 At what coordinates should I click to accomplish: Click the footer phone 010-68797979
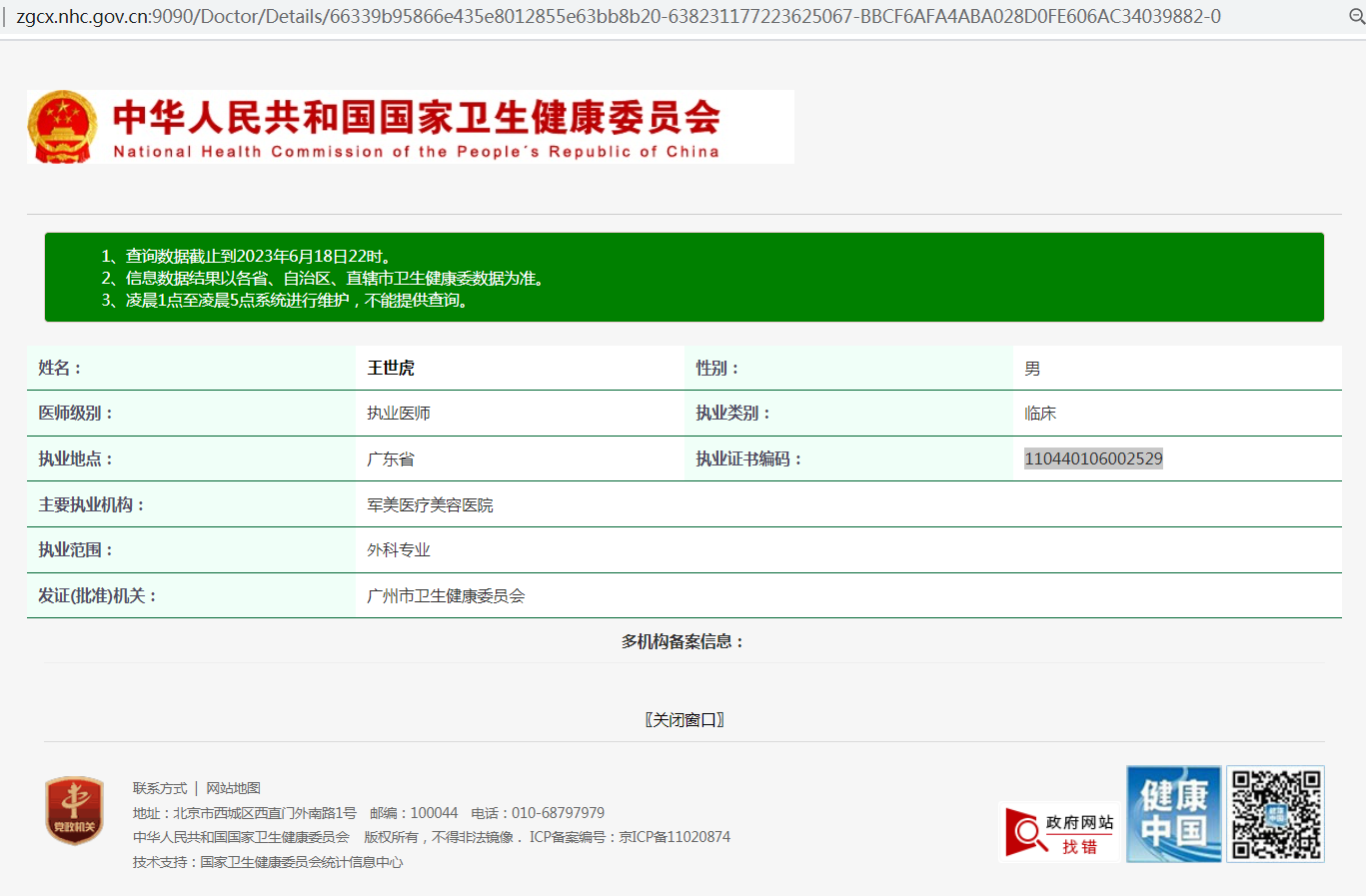pos(558,813)
